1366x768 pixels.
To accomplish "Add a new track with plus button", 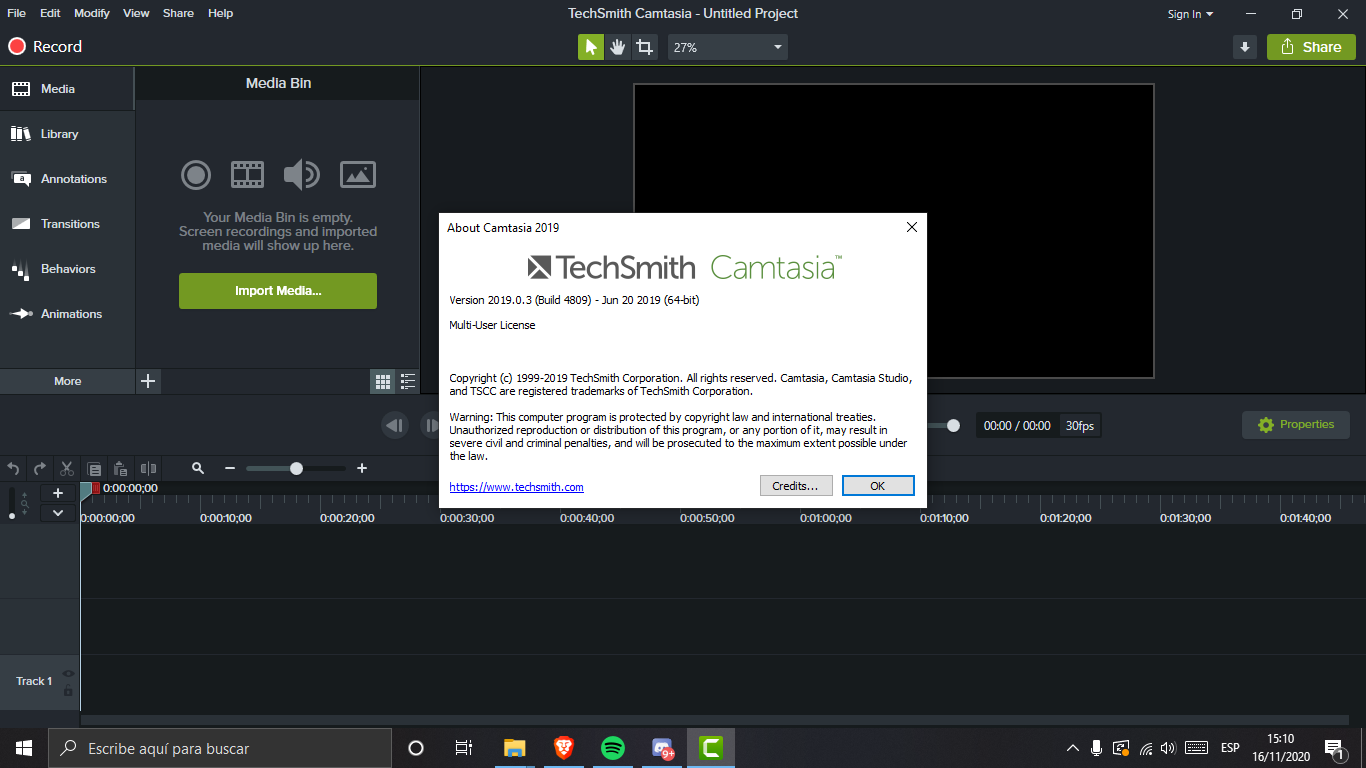I will click(x=58, y=493).
